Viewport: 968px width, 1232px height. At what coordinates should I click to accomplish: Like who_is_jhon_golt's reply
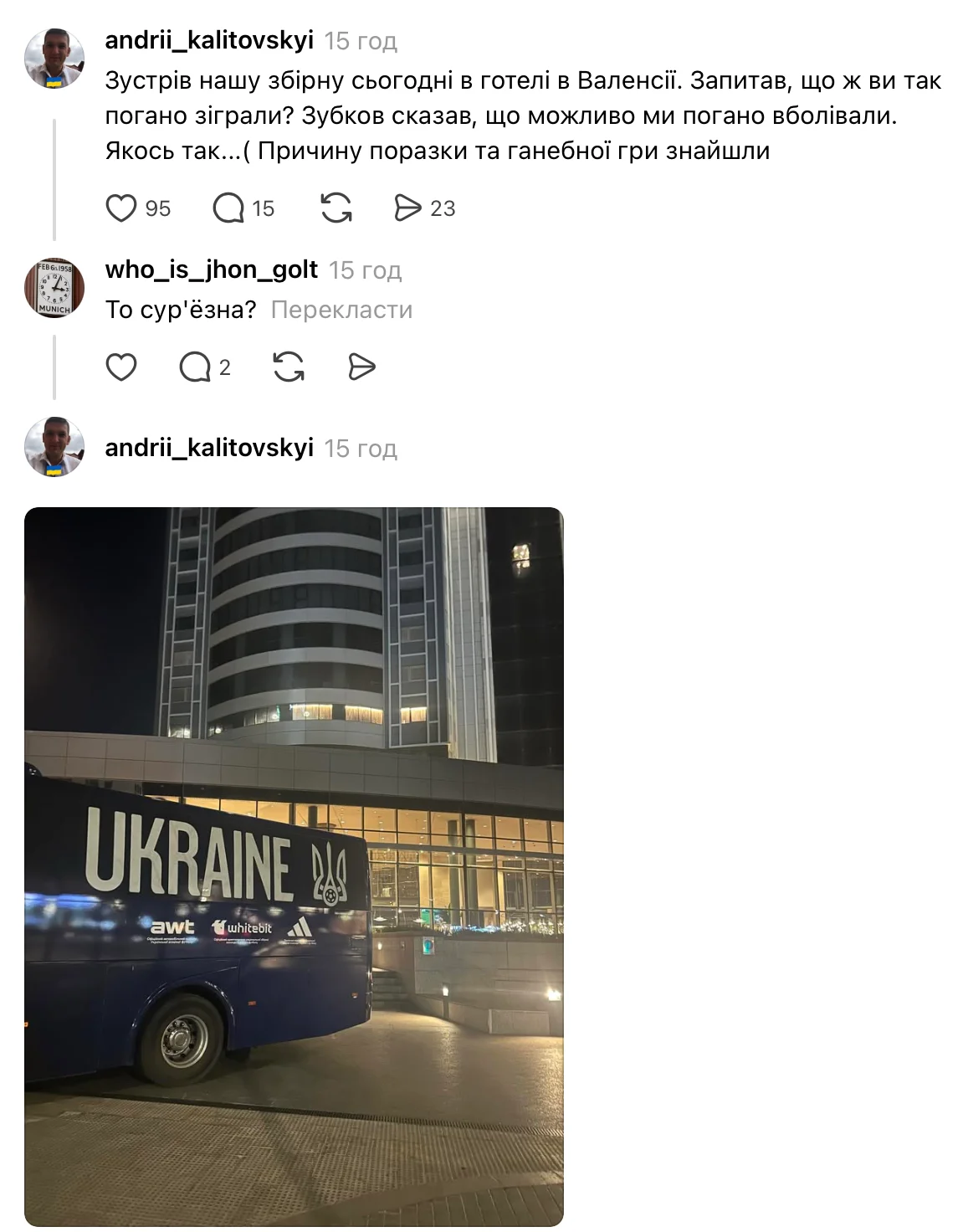tap(121, 367)
